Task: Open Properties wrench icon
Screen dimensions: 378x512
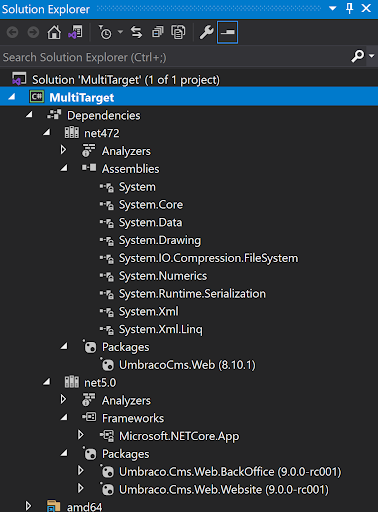Action: pos(206,32)
